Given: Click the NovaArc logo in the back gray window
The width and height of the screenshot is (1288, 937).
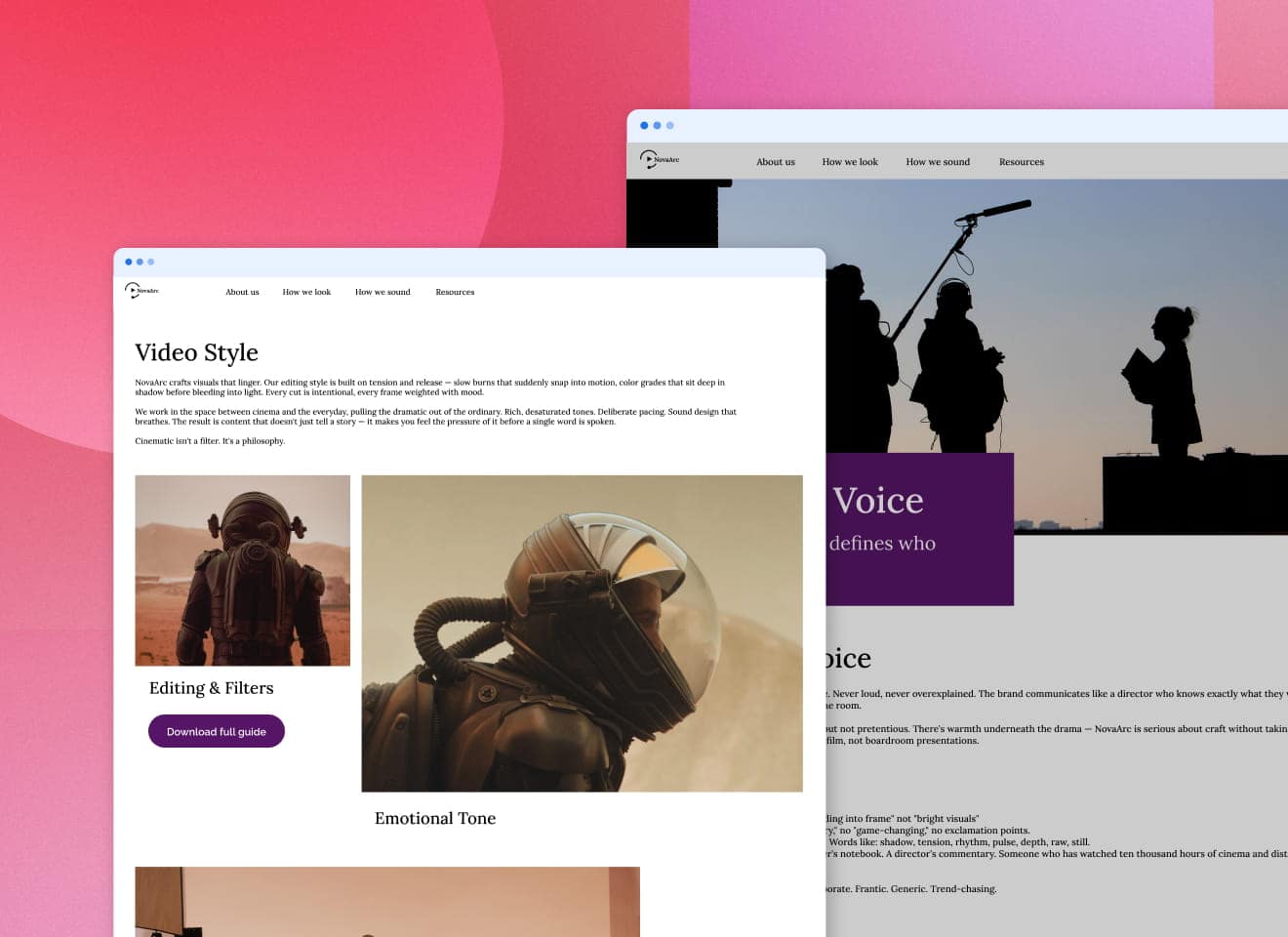Looking at the screenshot, I should 660,160.
